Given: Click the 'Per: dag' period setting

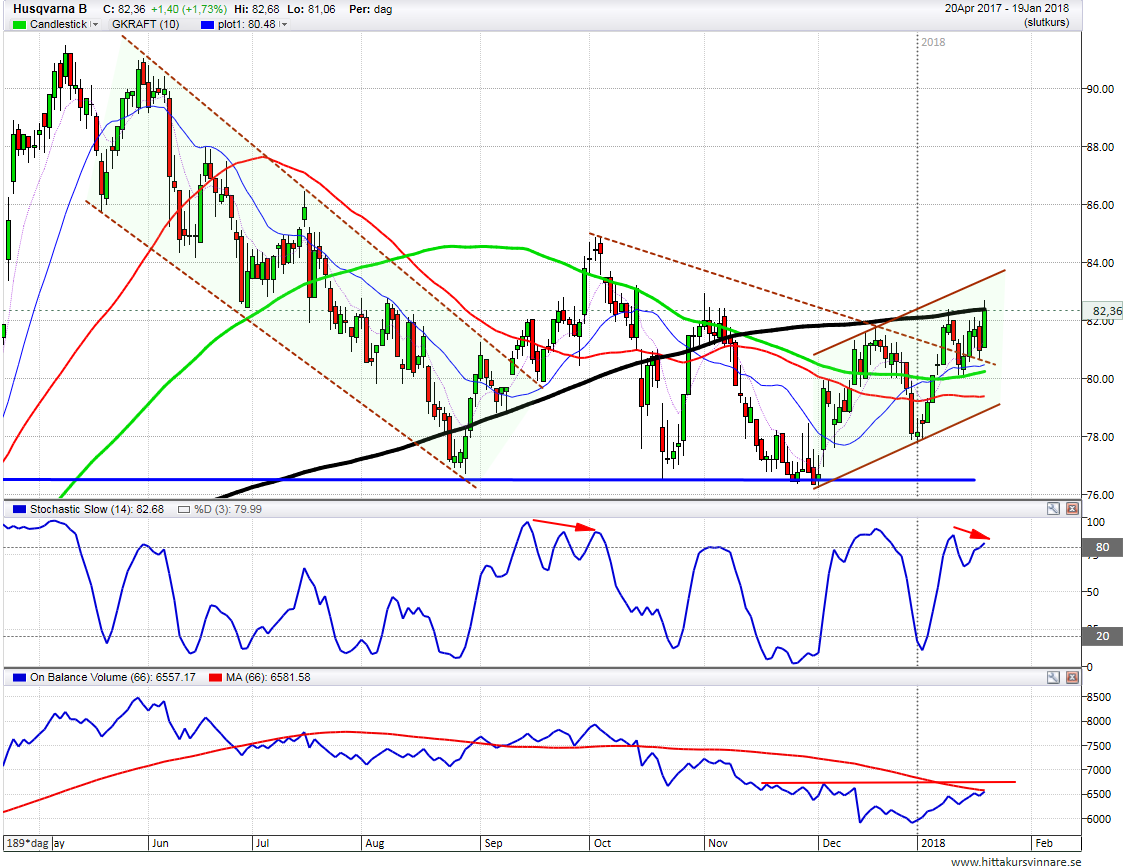Looking at the screenshot, I should [x=370, y=9].
